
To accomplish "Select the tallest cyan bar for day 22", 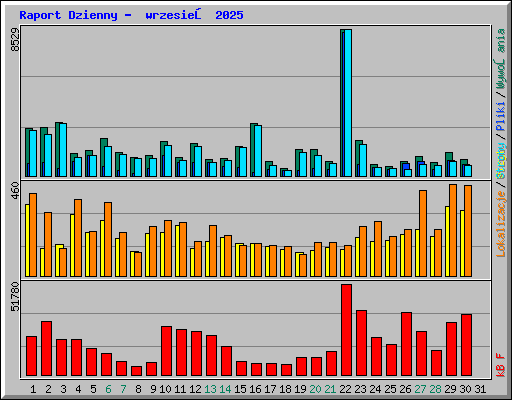I will pyautogui.click(x=348, y=103).
